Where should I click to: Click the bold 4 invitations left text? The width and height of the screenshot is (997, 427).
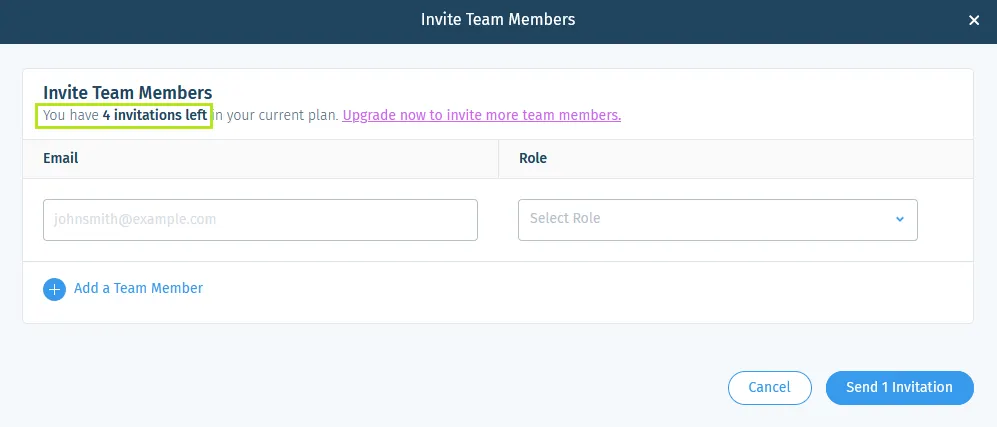click(154, 115)
